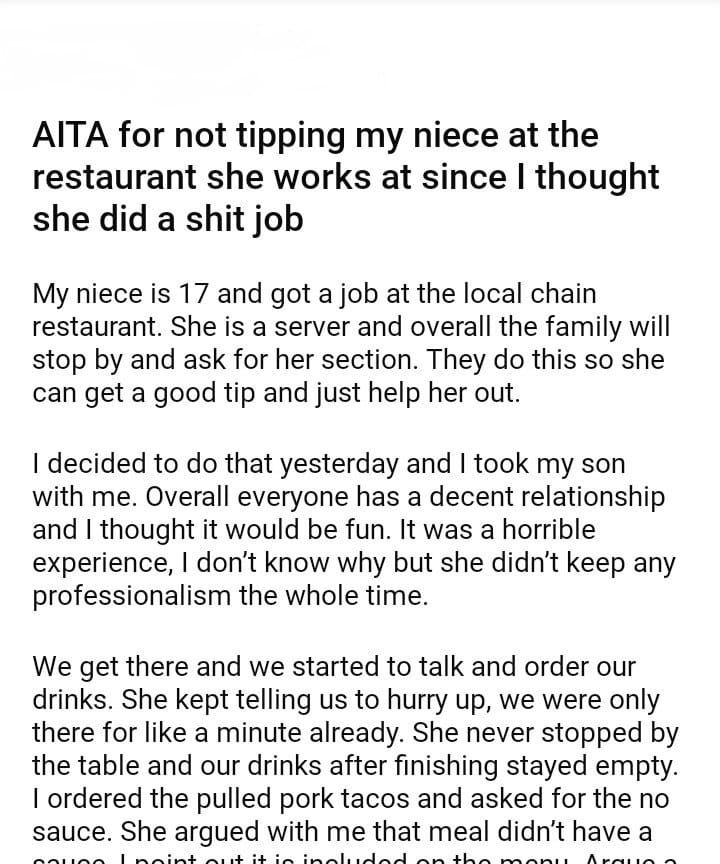Click the line starting 'the table and our drinks'
Image resolution: width=720 pixels, height=864 pixels.
click(x=356, y=765)
